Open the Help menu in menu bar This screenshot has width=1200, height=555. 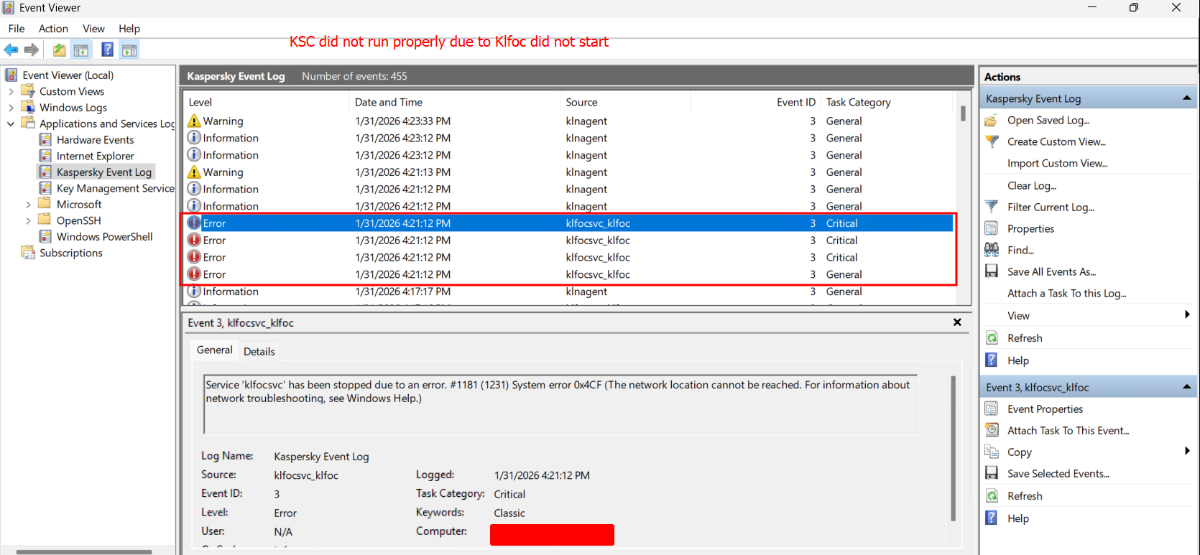click(129, 28)
